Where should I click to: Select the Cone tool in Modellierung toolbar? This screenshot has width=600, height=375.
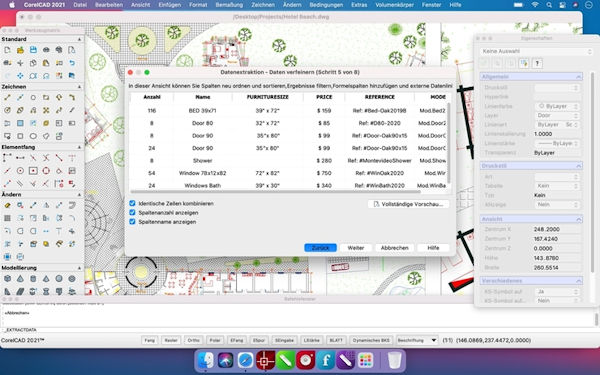click(x=20, y=279)
